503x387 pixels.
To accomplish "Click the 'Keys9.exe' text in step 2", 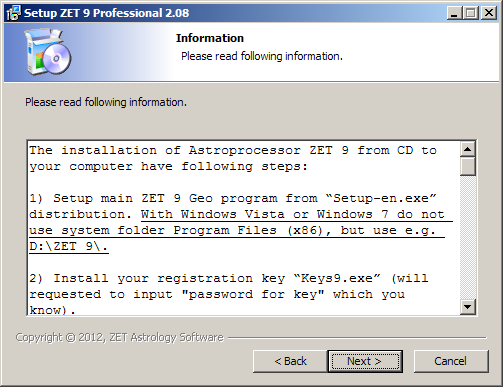I will [x=337, y=278].
